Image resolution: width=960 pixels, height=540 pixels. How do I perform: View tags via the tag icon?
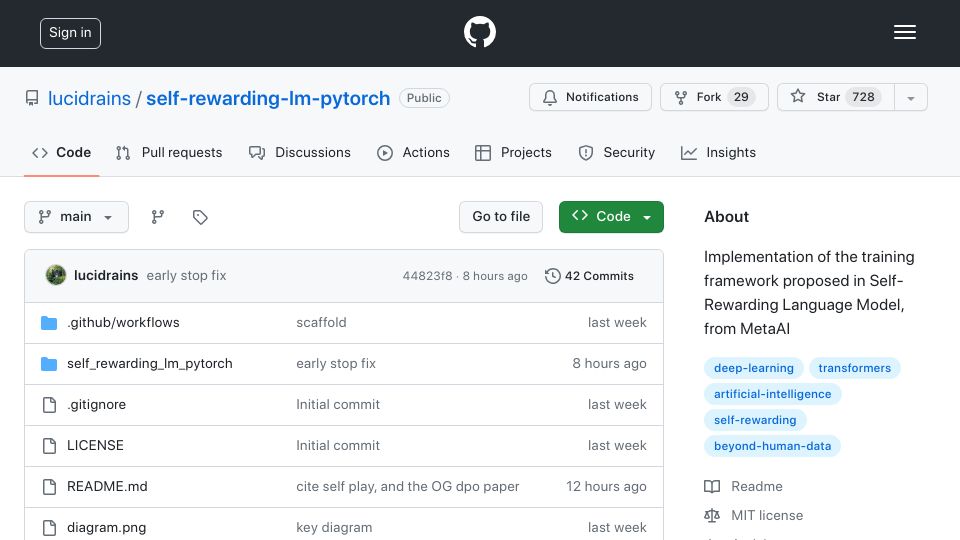(200, 217)
